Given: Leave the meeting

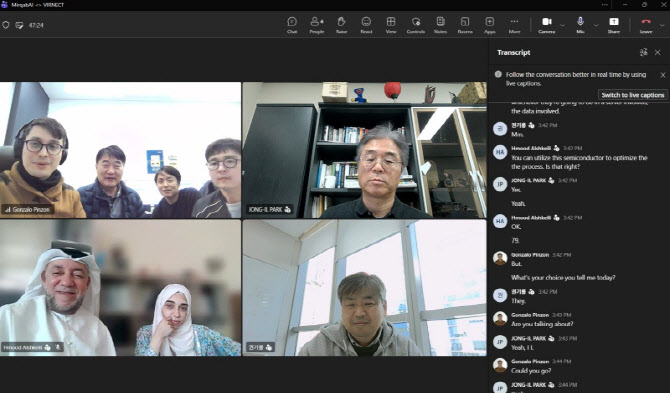Looking at the screenshot, I should click(646, 25).
